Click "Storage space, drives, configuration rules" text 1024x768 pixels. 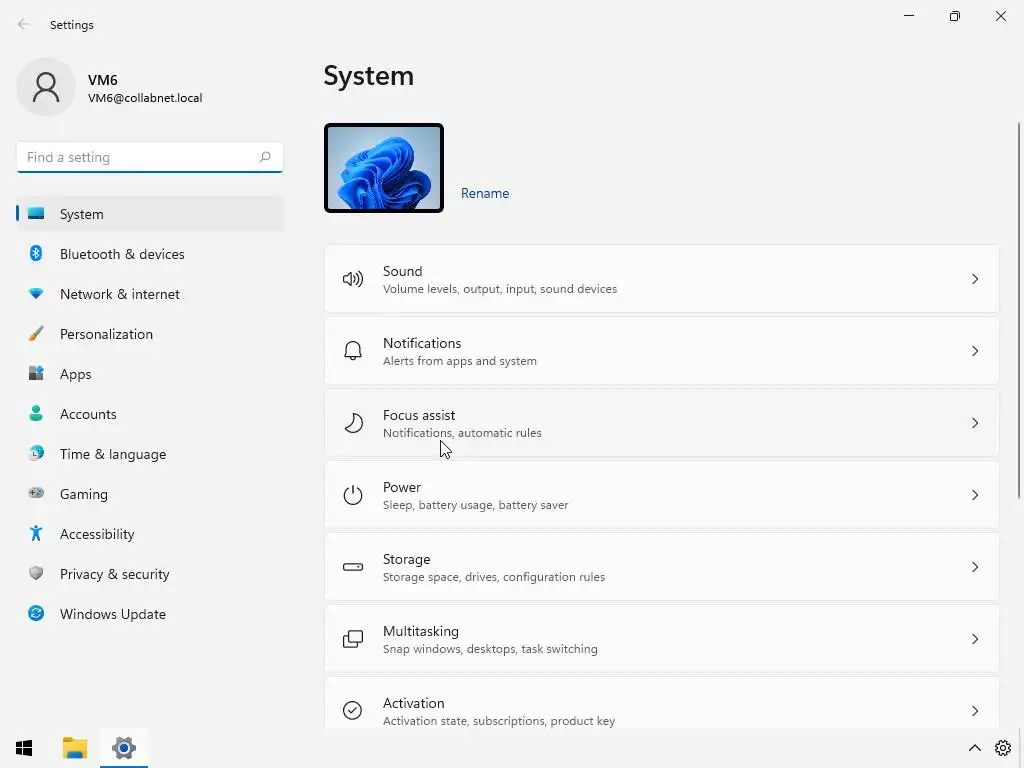(x=494, y=577)
